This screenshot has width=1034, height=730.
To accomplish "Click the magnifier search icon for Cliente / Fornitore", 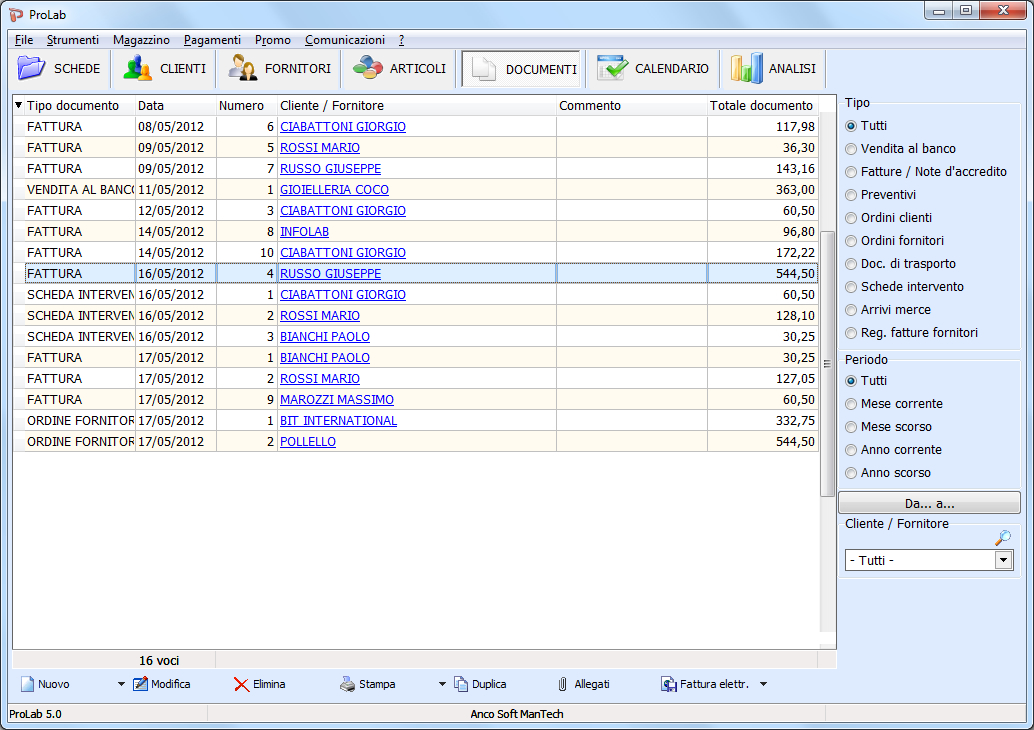I will pyautogui.click(x=1002, y=538).
